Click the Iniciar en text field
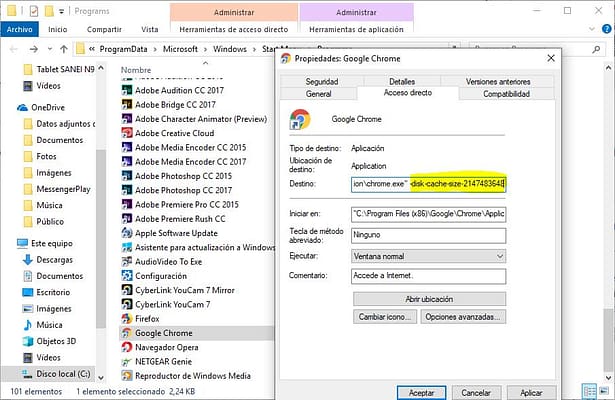 click(x=428, y=214)
